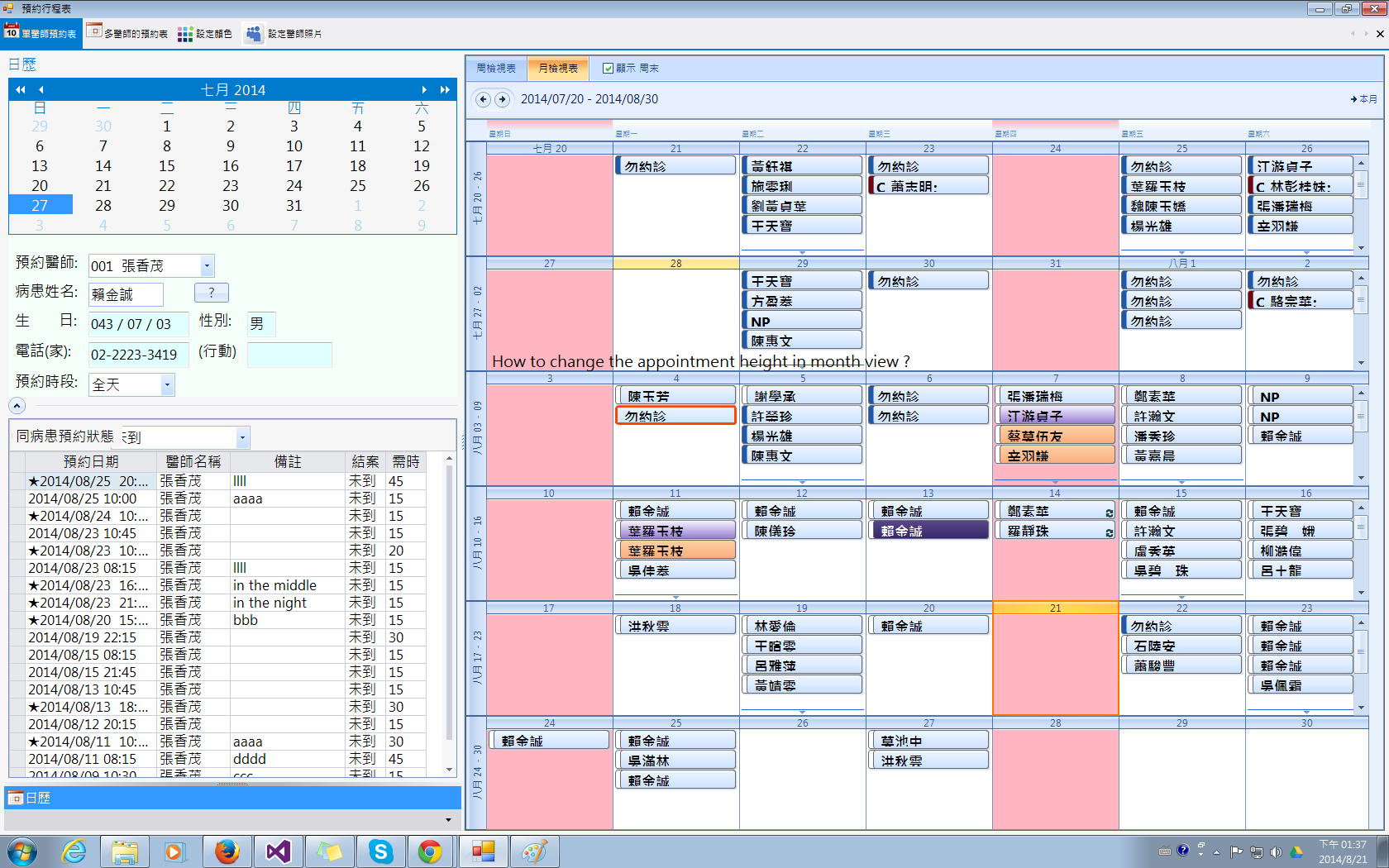This screenshot has height=868, width=1389.
Task: Open the 設定顏色 color settings
Action: pyautogui.click(x=205, y=34)
